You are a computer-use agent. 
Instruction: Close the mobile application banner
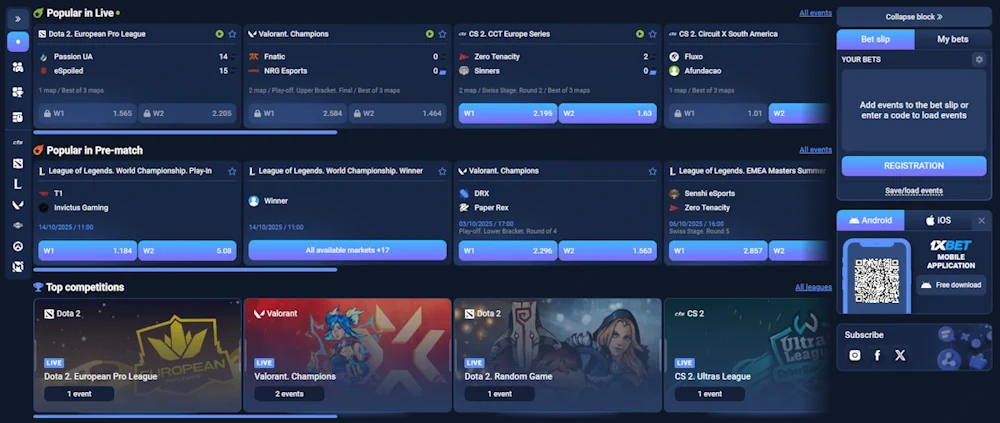pos(982,220)
